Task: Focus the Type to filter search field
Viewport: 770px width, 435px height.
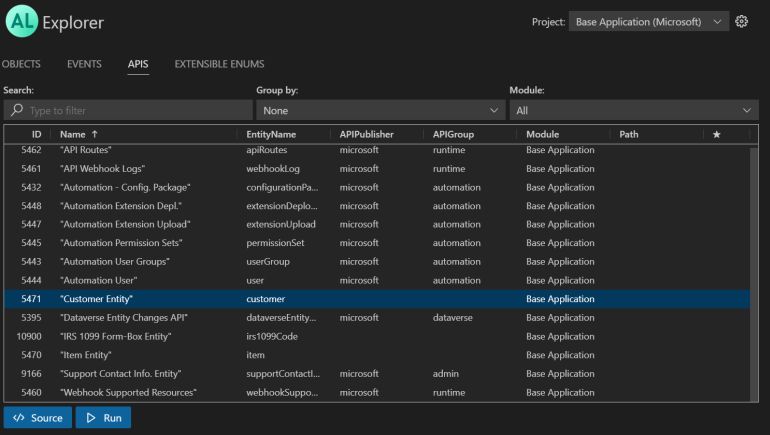Action: click(128, 110)
